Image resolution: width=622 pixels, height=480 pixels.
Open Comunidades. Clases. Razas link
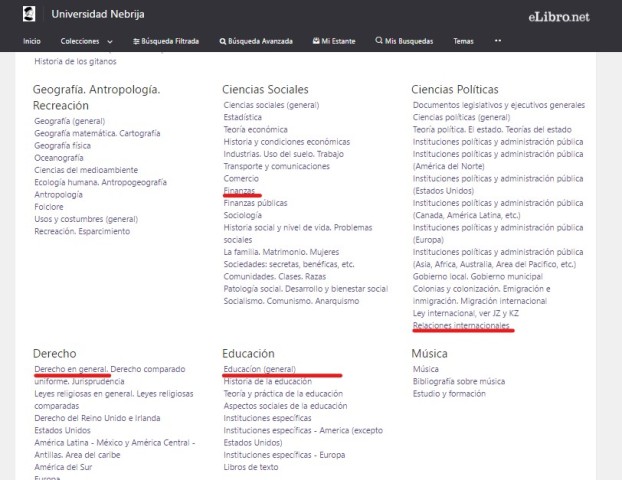tap(275, 276)
